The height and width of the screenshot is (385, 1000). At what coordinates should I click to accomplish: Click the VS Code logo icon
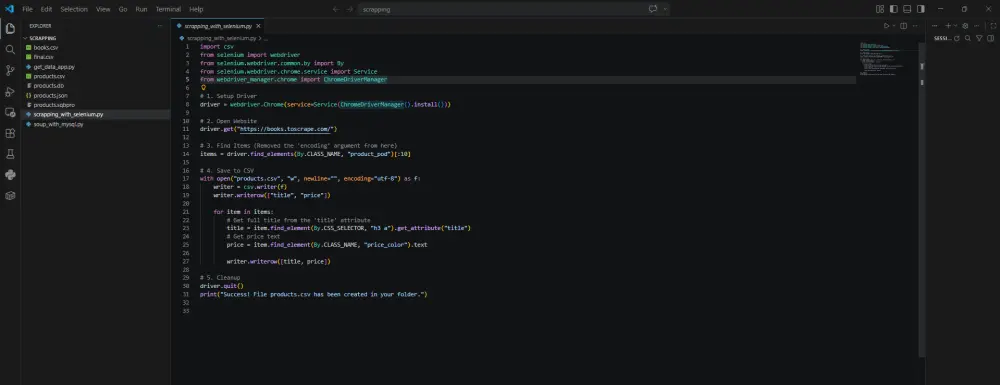tap(9, 9)
